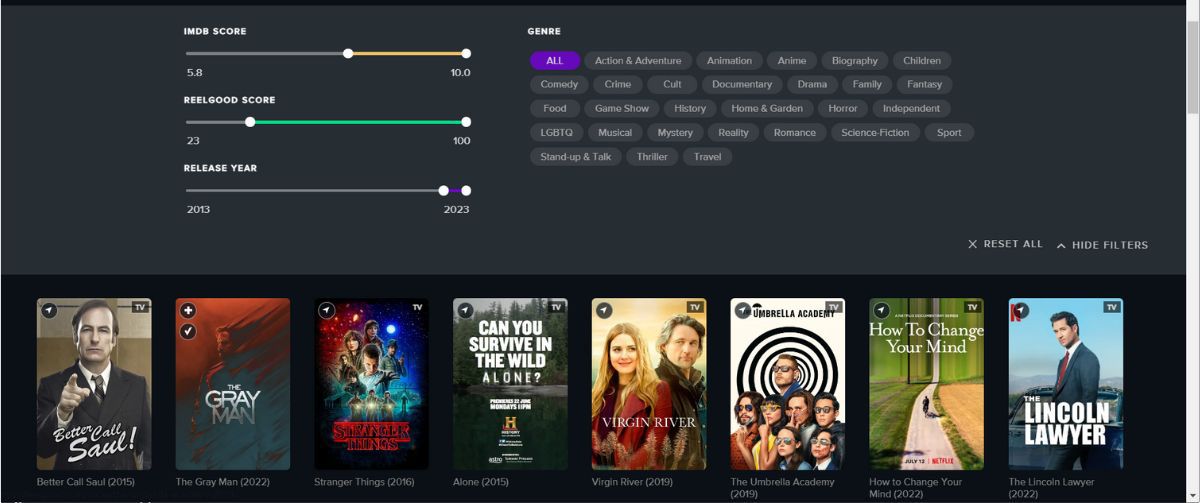
Task: Open Virgin River (2019) title link
Action: 633,482
